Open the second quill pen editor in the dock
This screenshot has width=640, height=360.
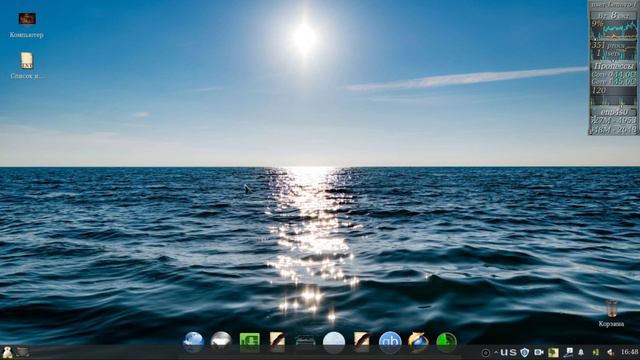click(362, 342)
